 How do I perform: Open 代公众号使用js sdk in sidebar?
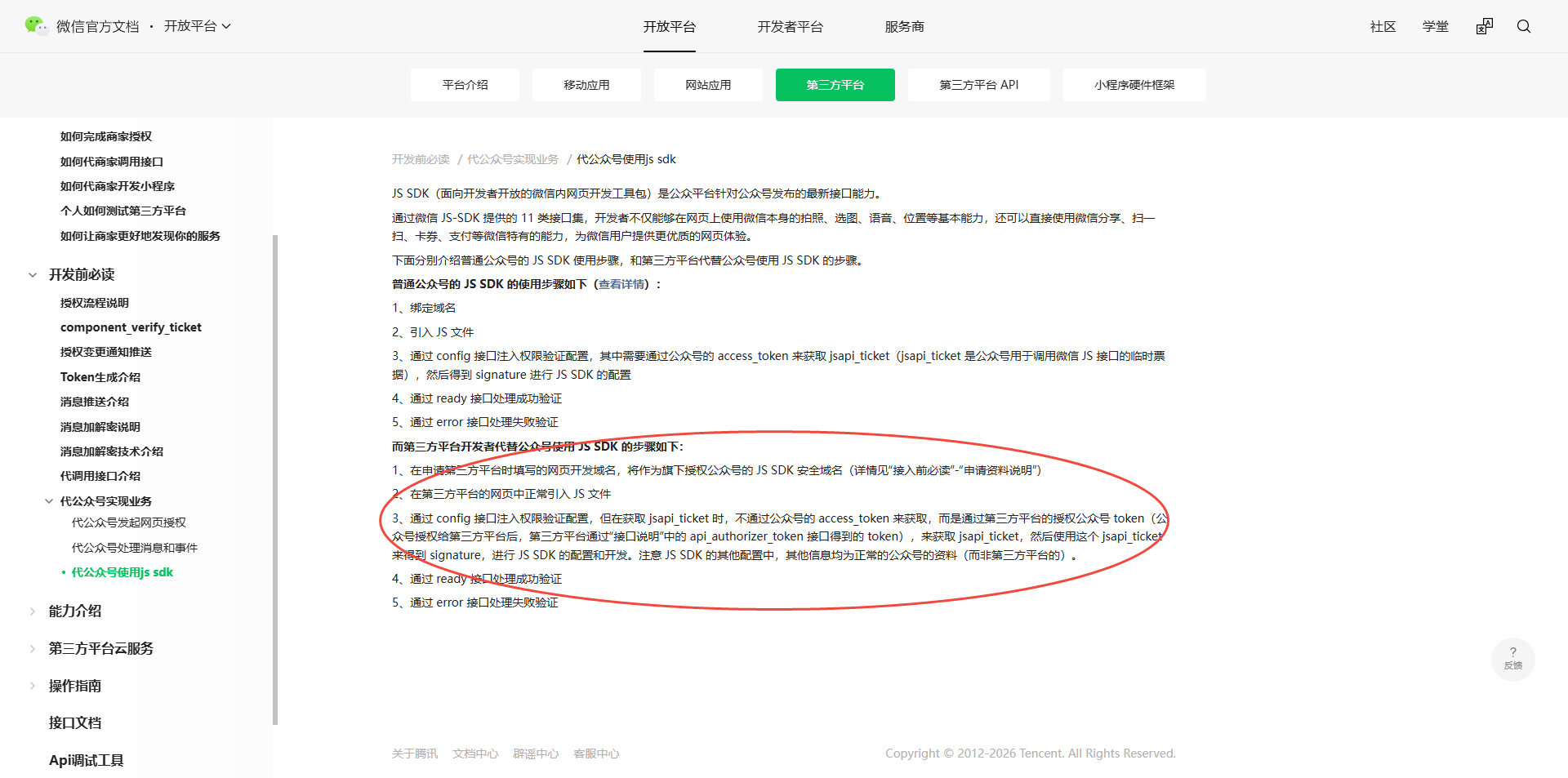tap(122, 572)
